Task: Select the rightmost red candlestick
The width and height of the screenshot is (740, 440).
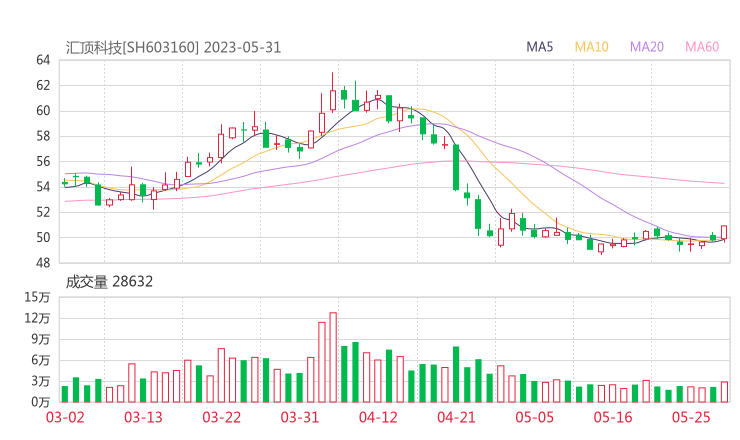Action: coord(724,232)
